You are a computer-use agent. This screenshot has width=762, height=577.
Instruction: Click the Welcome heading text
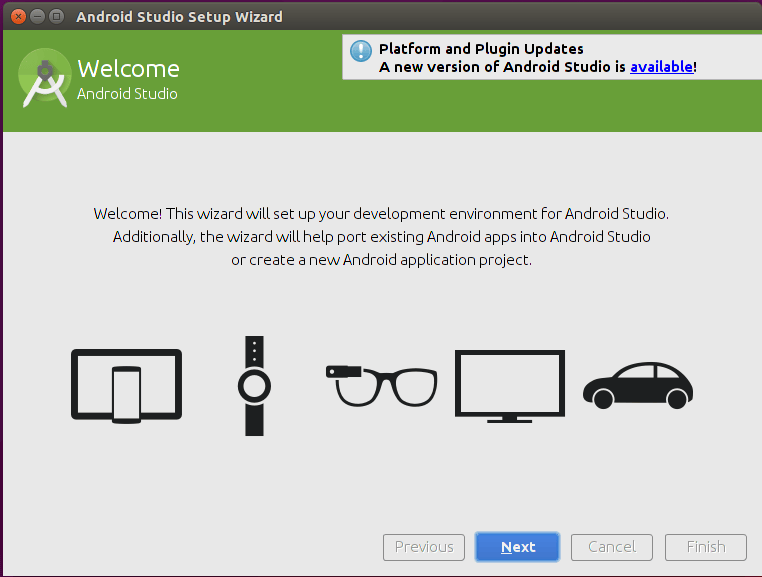click(128, 69)
